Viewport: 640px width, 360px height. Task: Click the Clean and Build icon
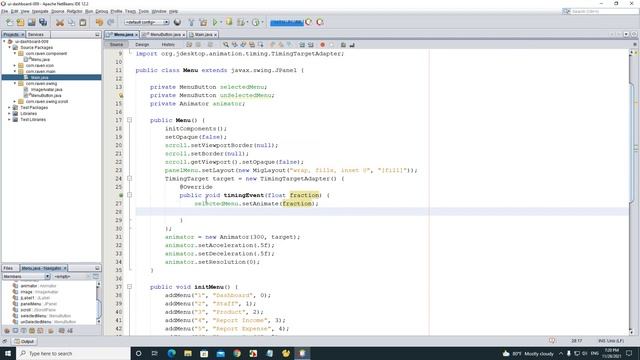pyautogui.click(x=203, y=22)
